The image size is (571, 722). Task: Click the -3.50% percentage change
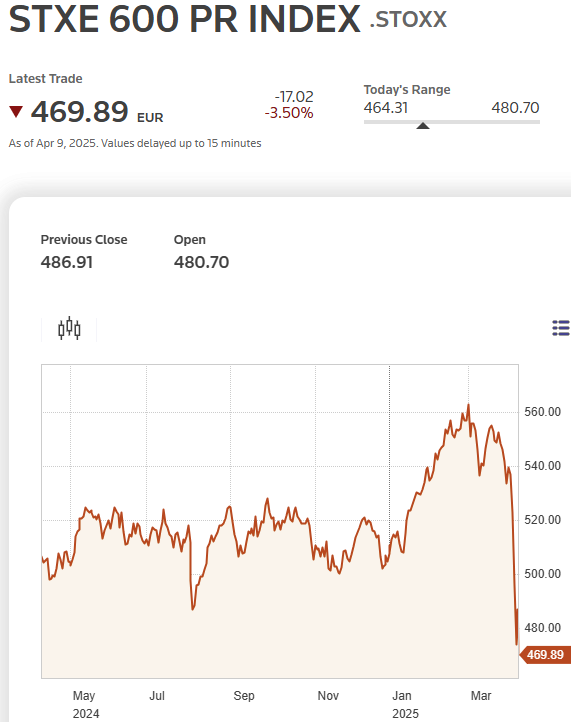point(289,113)
